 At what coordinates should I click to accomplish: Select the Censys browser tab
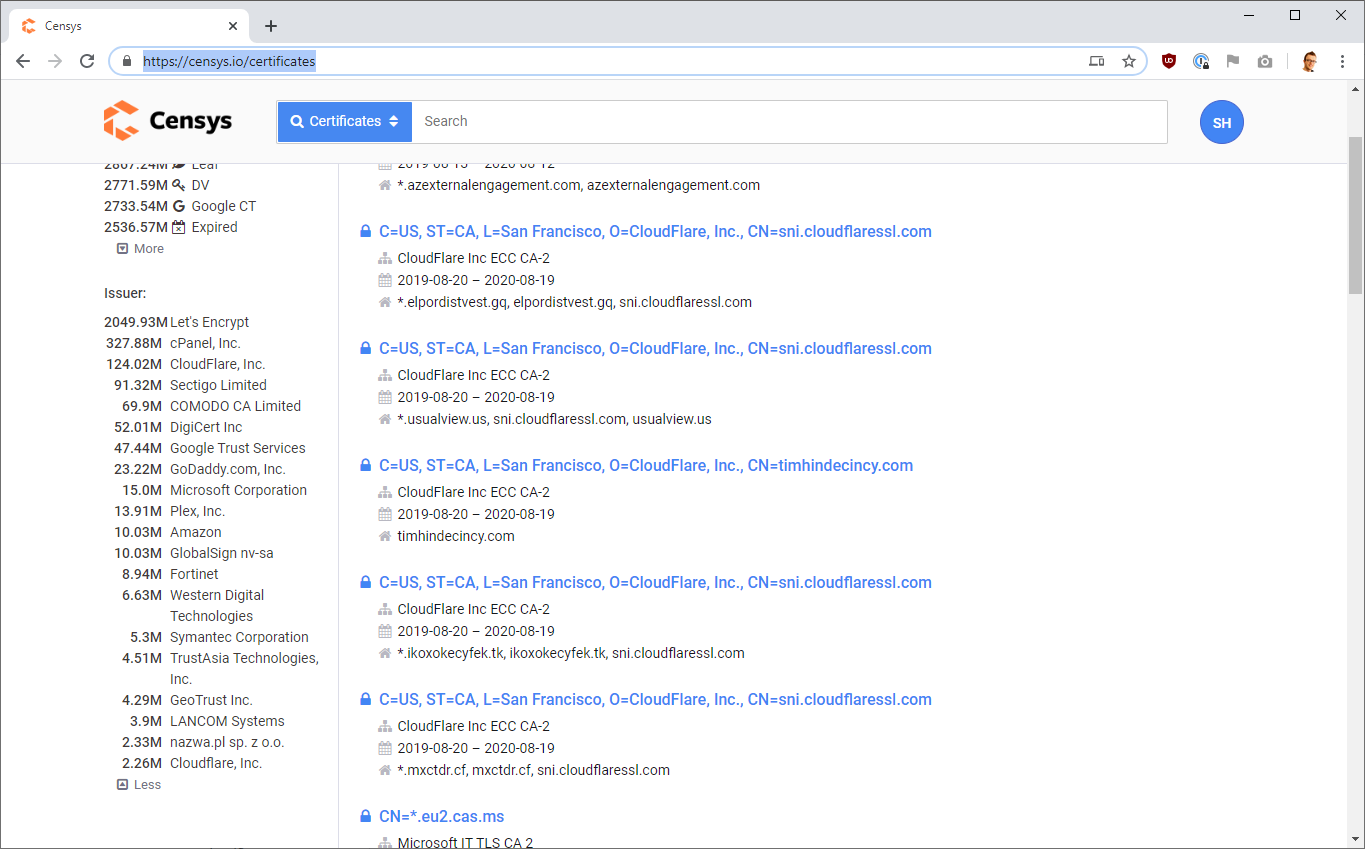click(130, 26)
